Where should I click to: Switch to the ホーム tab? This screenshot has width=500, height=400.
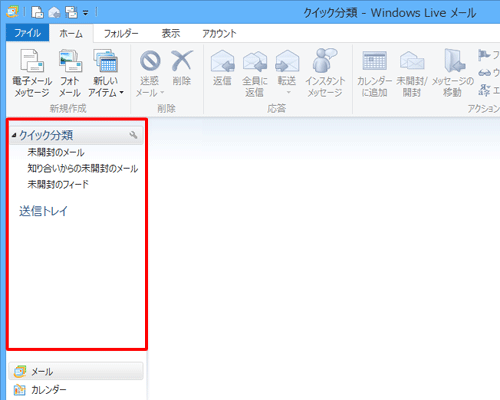(71, 33)
